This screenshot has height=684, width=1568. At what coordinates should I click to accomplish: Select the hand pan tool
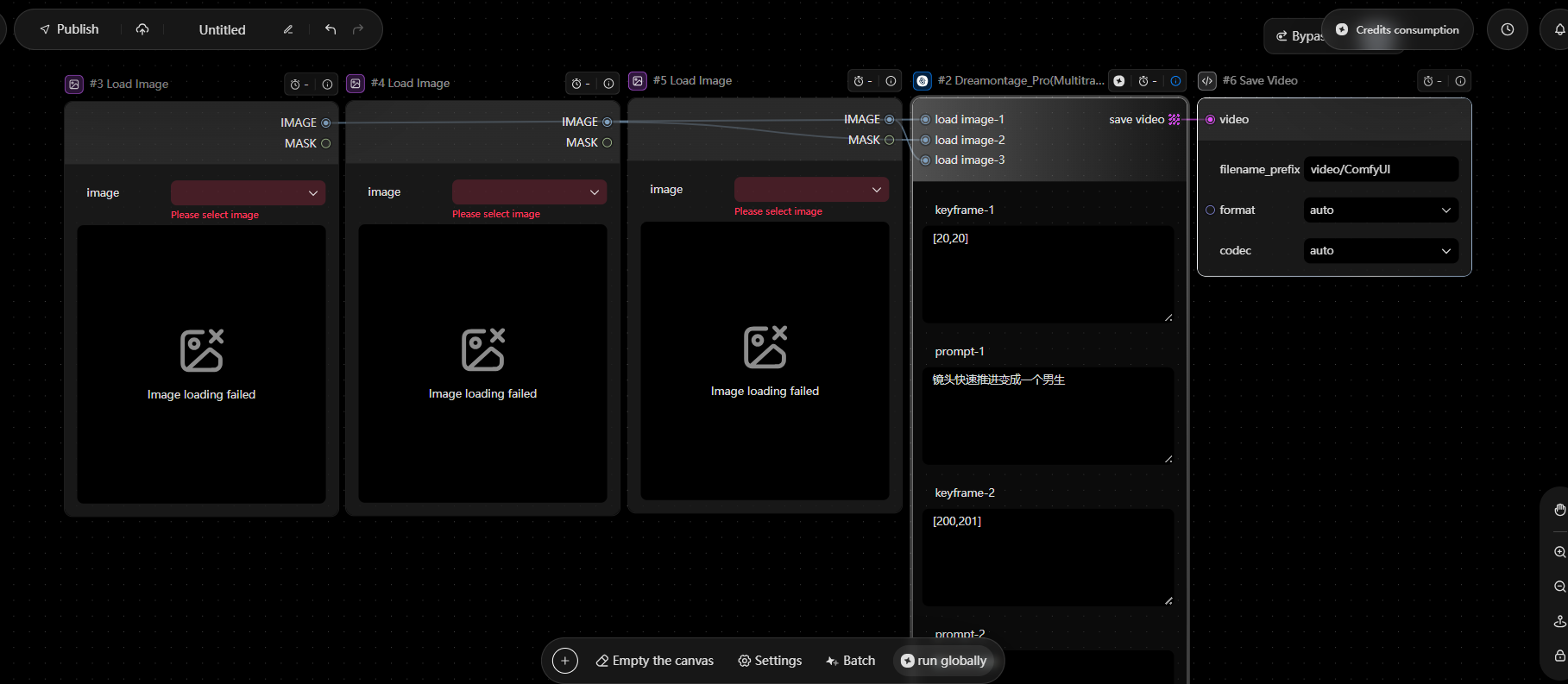1559,510
